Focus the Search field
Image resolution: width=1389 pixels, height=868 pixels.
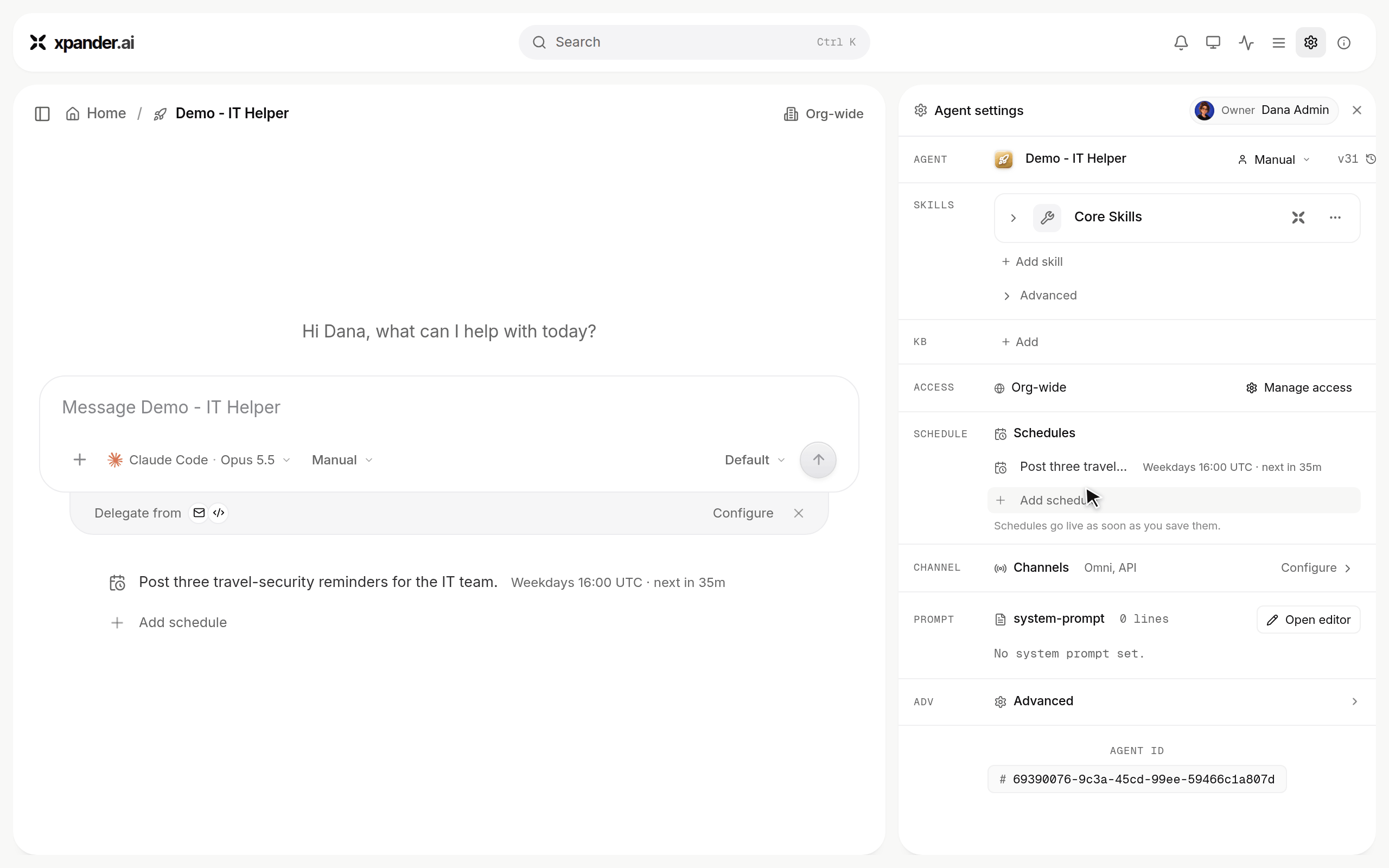click(x=694, y=42)
